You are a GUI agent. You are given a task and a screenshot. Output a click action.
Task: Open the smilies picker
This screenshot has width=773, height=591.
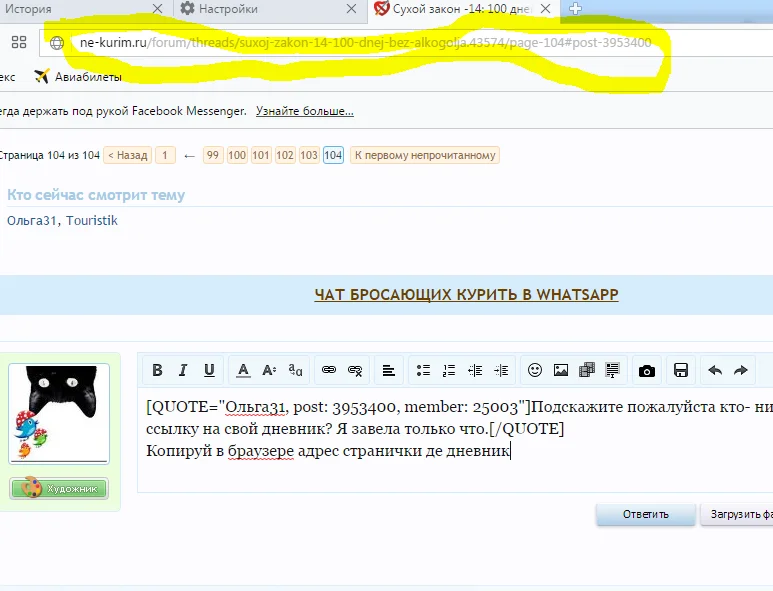point(535,370)
